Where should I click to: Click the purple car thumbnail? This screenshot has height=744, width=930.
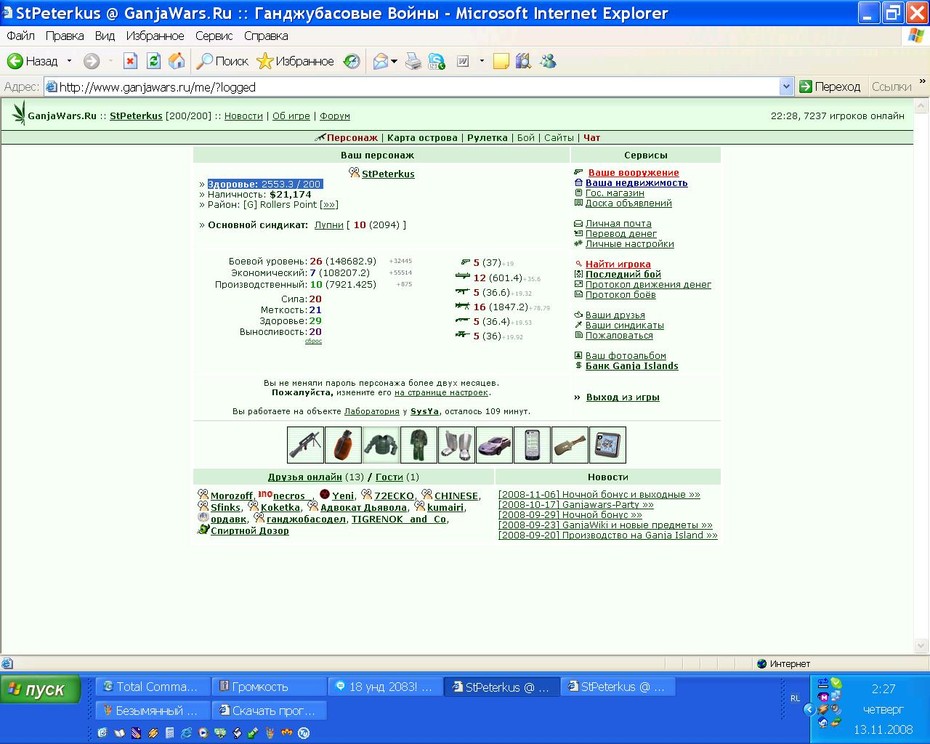(x=495, y=444)
